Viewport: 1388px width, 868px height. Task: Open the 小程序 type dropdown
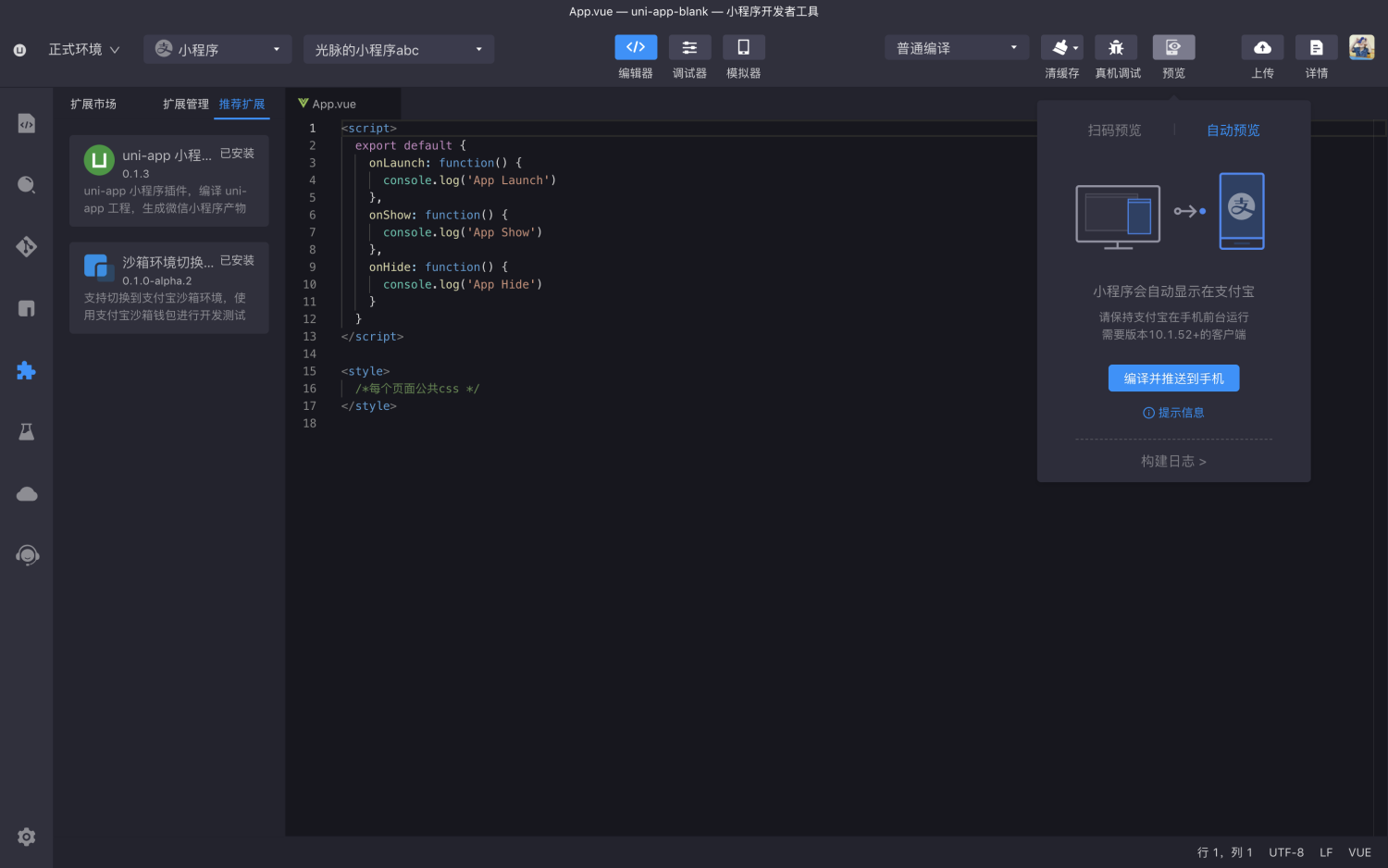(217, 49)
